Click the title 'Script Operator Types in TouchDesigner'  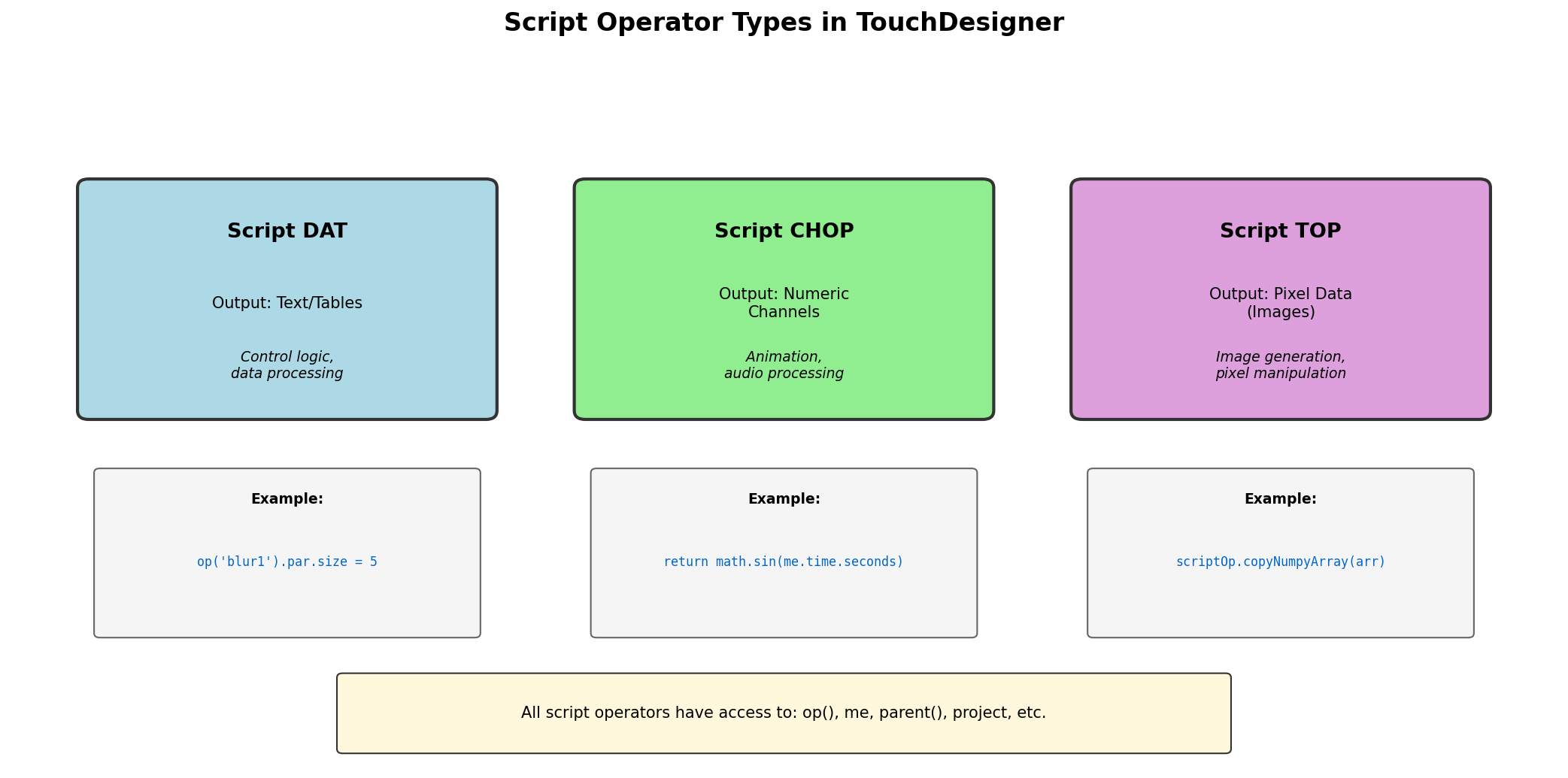(784, 23)
